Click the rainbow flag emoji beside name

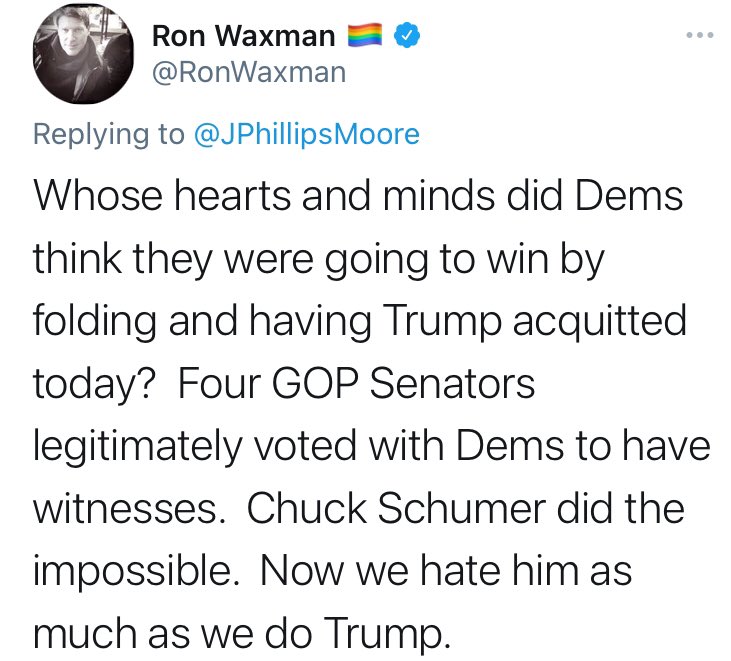coord(363,38)
